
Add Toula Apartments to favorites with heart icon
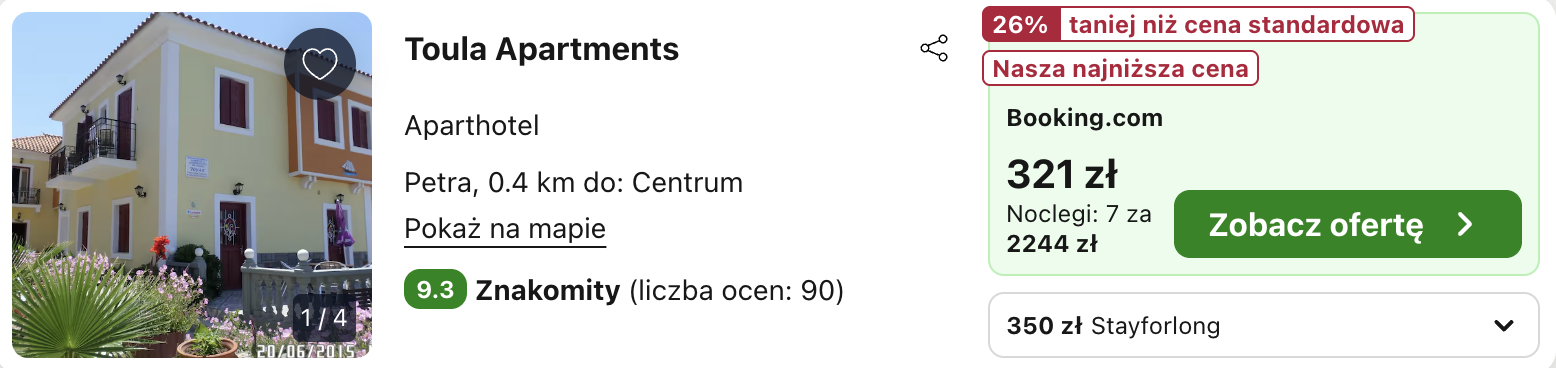(320, 65)
